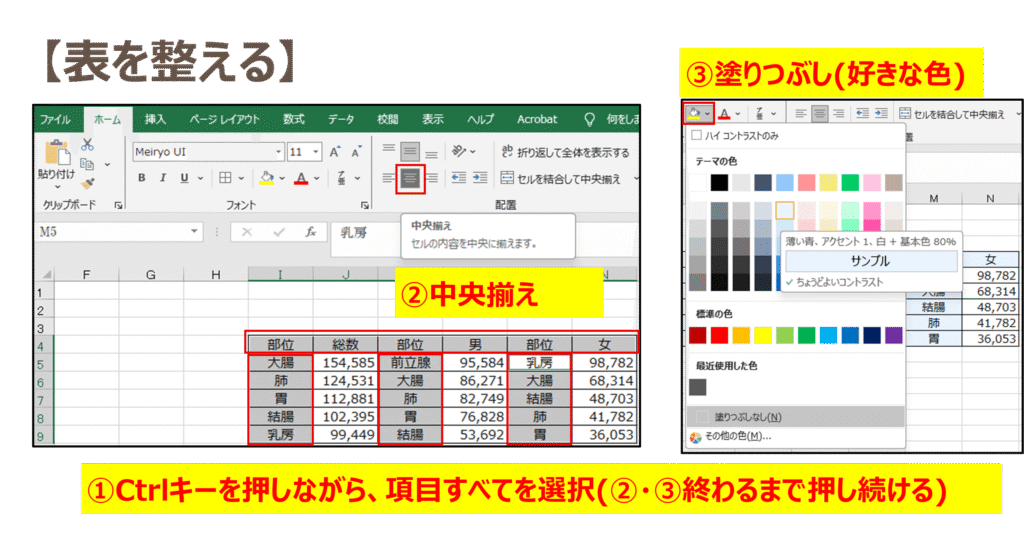Pick the yellow swatch under 標準の色
This screenshot has height=536, width=1024.
(x=762, y=335)
